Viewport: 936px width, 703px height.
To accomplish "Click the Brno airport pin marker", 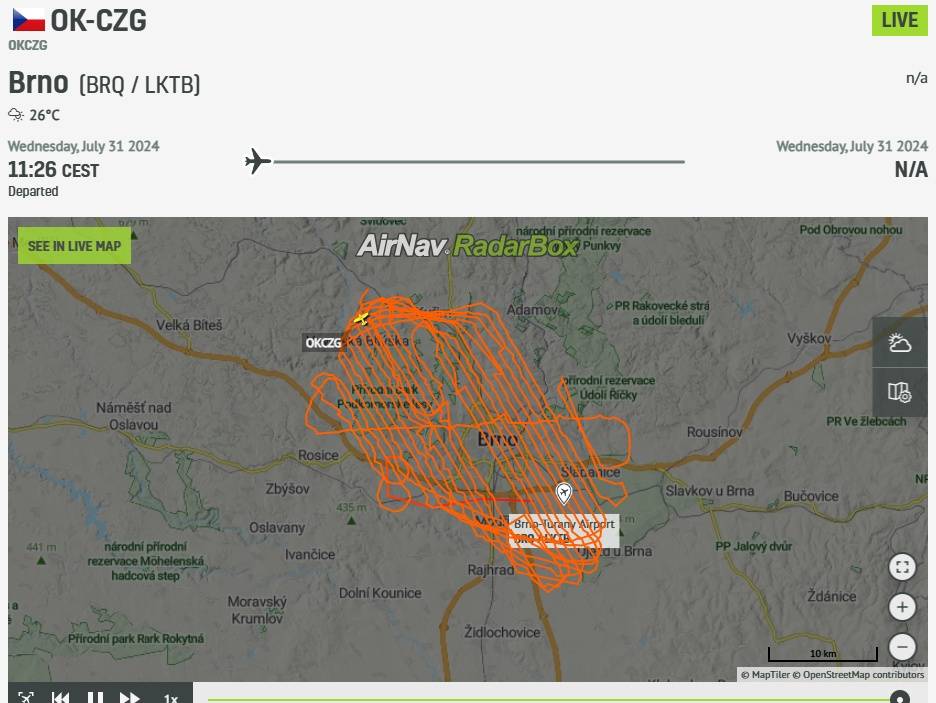I will [x=564, y=493].
